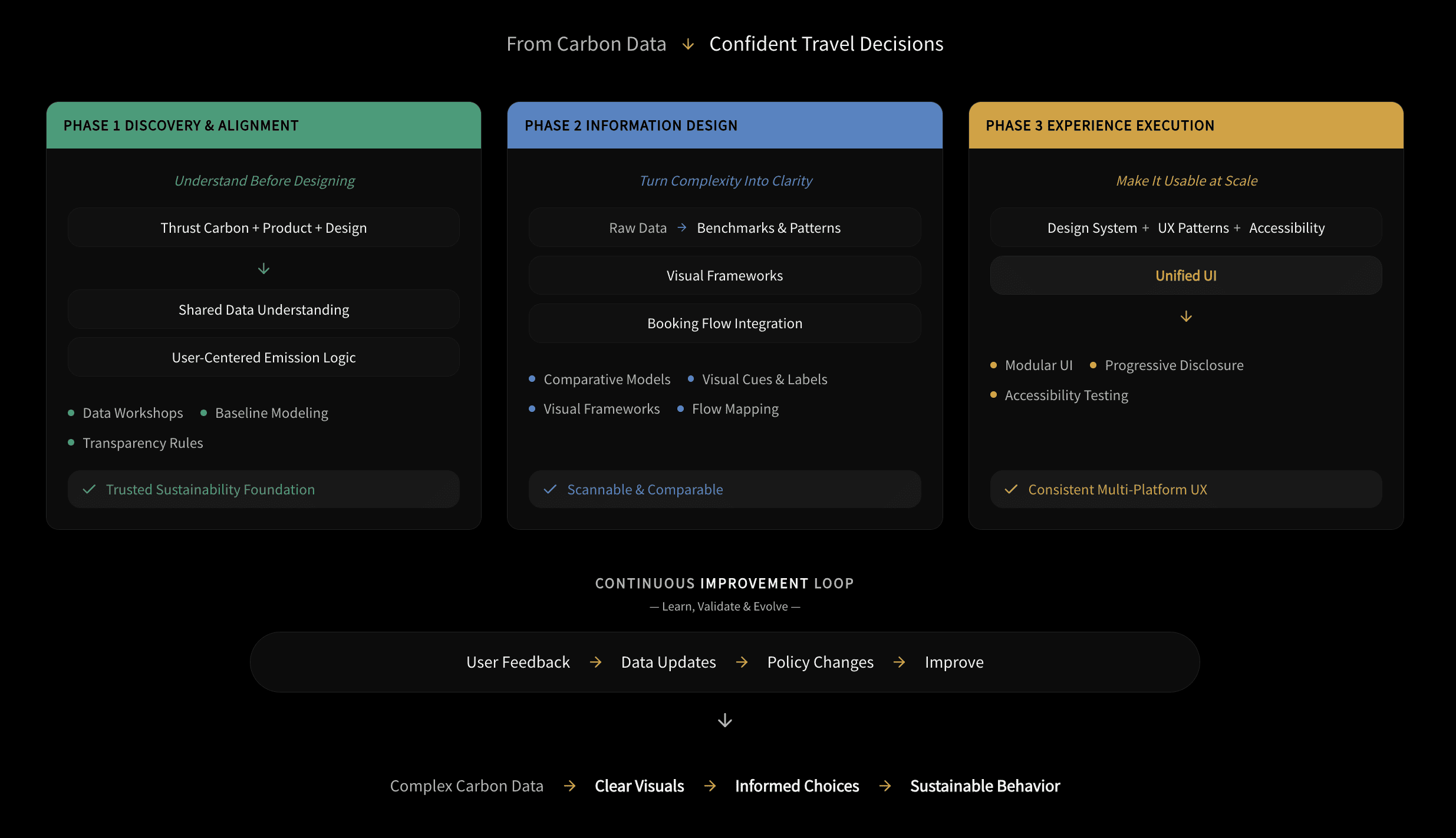Click the Informed Choices text
This screenshot has width=1456, height=838.
(x=797, y=786)
